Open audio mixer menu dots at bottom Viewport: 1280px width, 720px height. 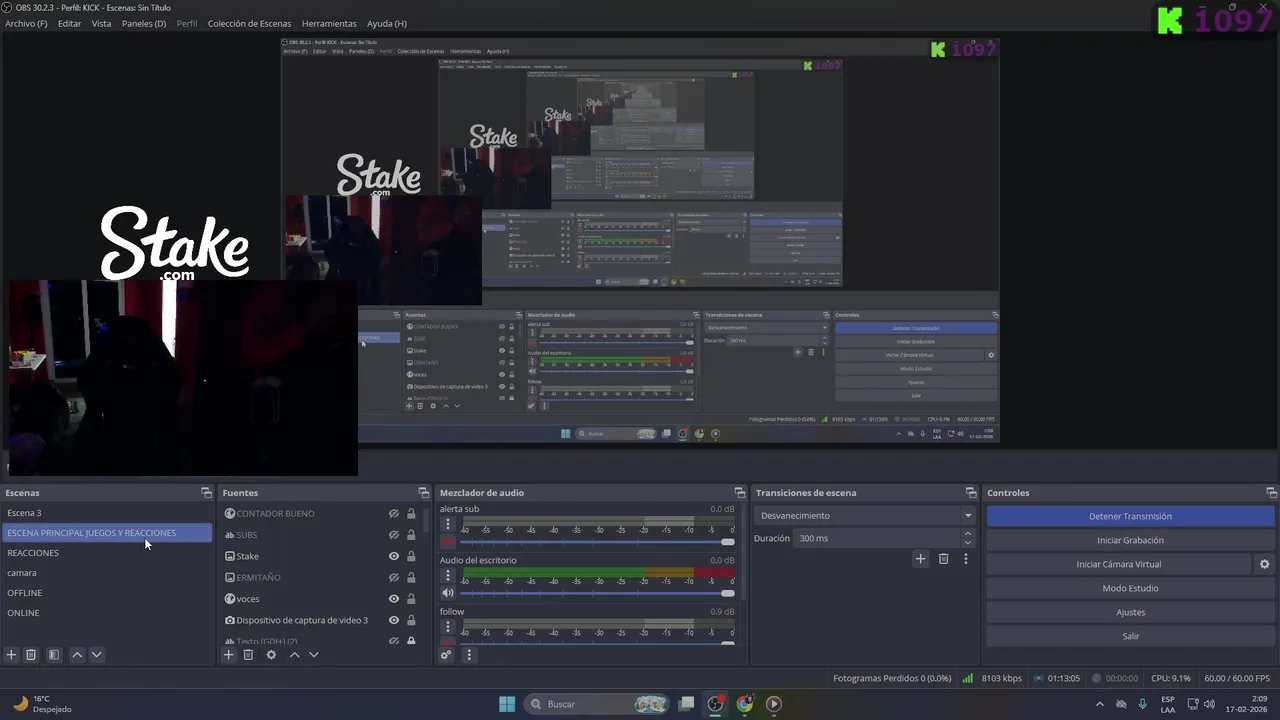tap(468, 655)
